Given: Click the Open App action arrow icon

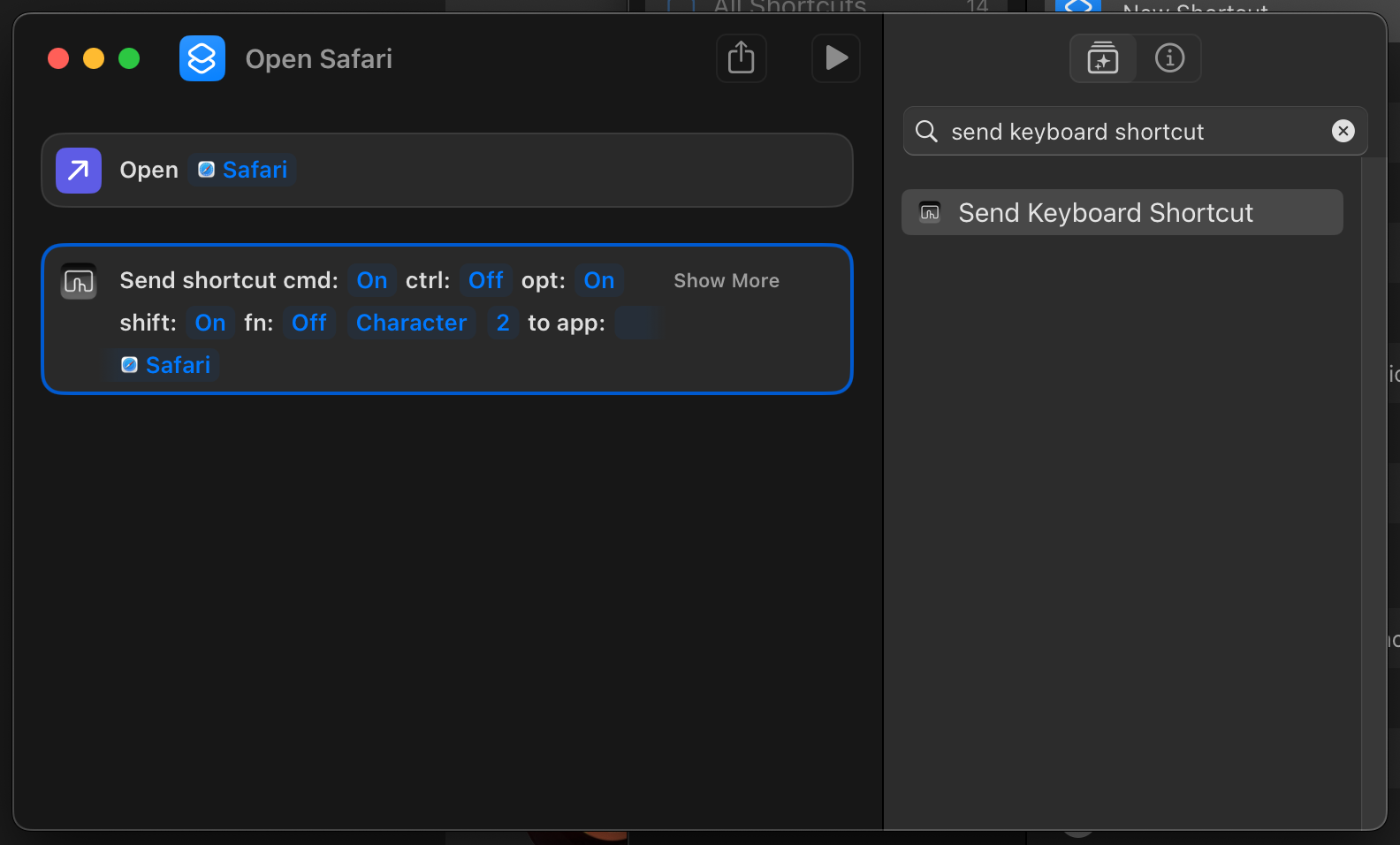Looking at the screenshot, I should (x=79, y=171).
